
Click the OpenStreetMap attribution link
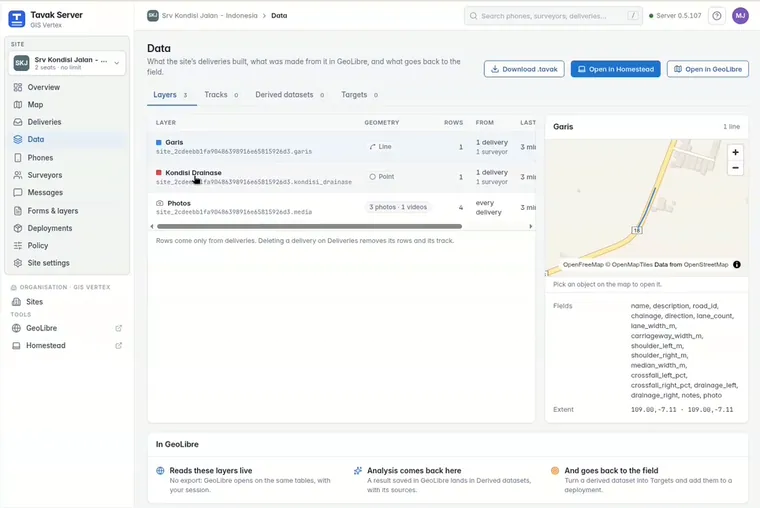(x=706, y=265)
